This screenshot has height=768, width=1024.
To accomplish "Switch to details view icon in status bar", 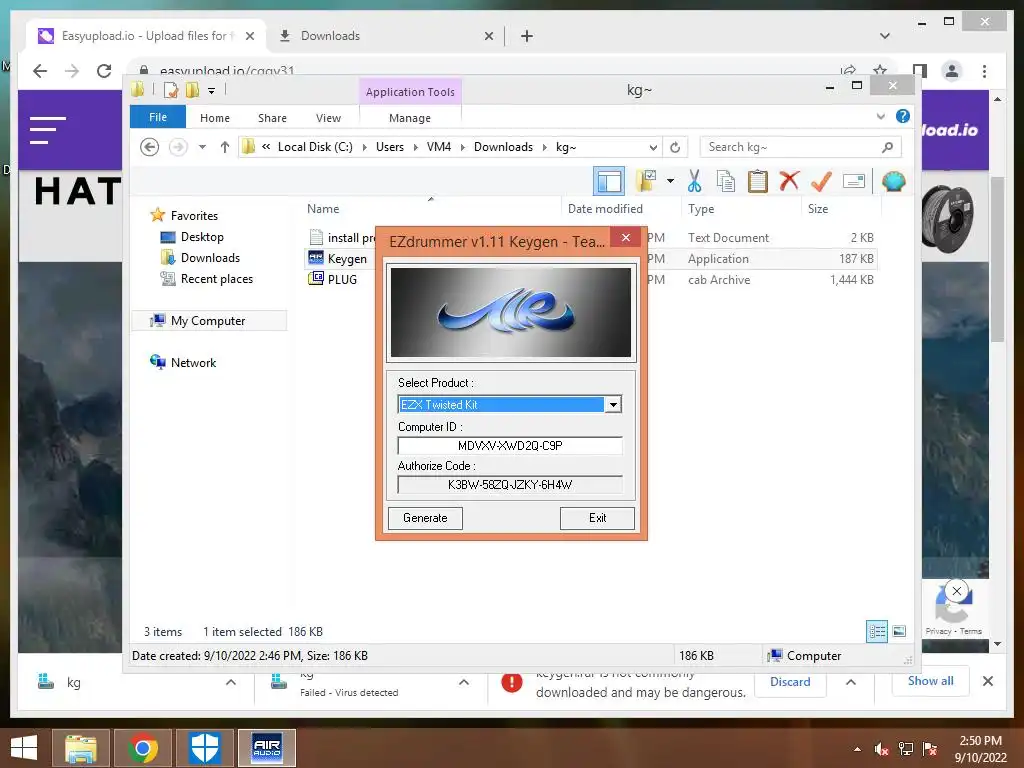I will click(876, 631).
